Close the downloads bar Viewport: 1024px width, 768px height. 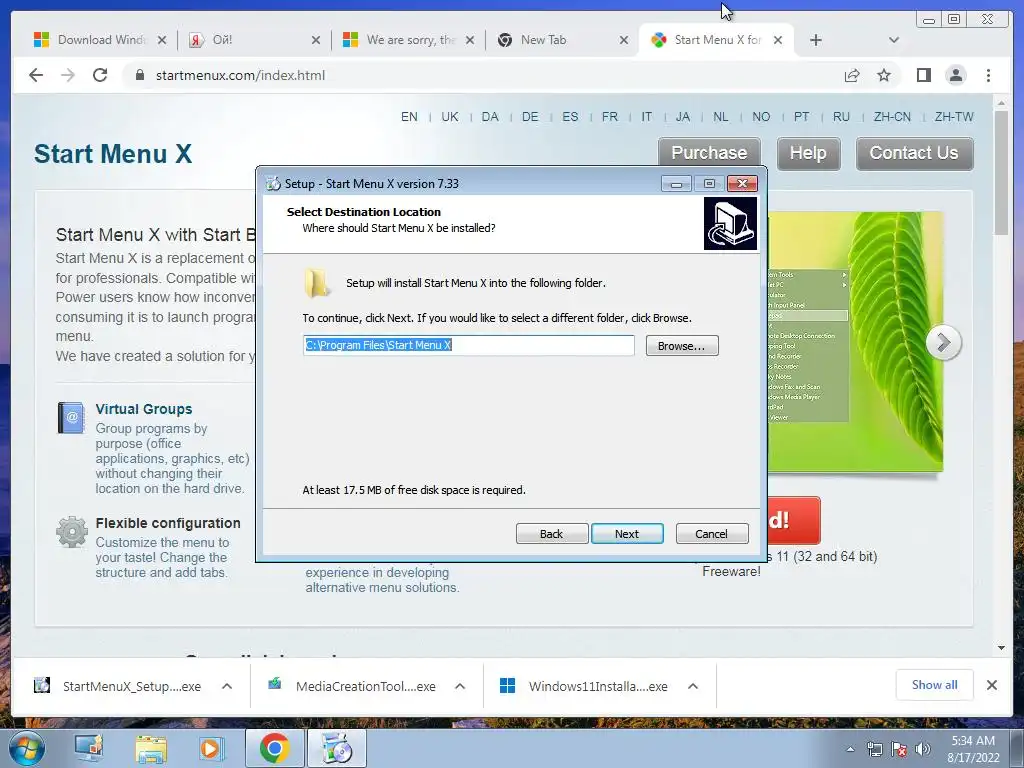[991, 685]
